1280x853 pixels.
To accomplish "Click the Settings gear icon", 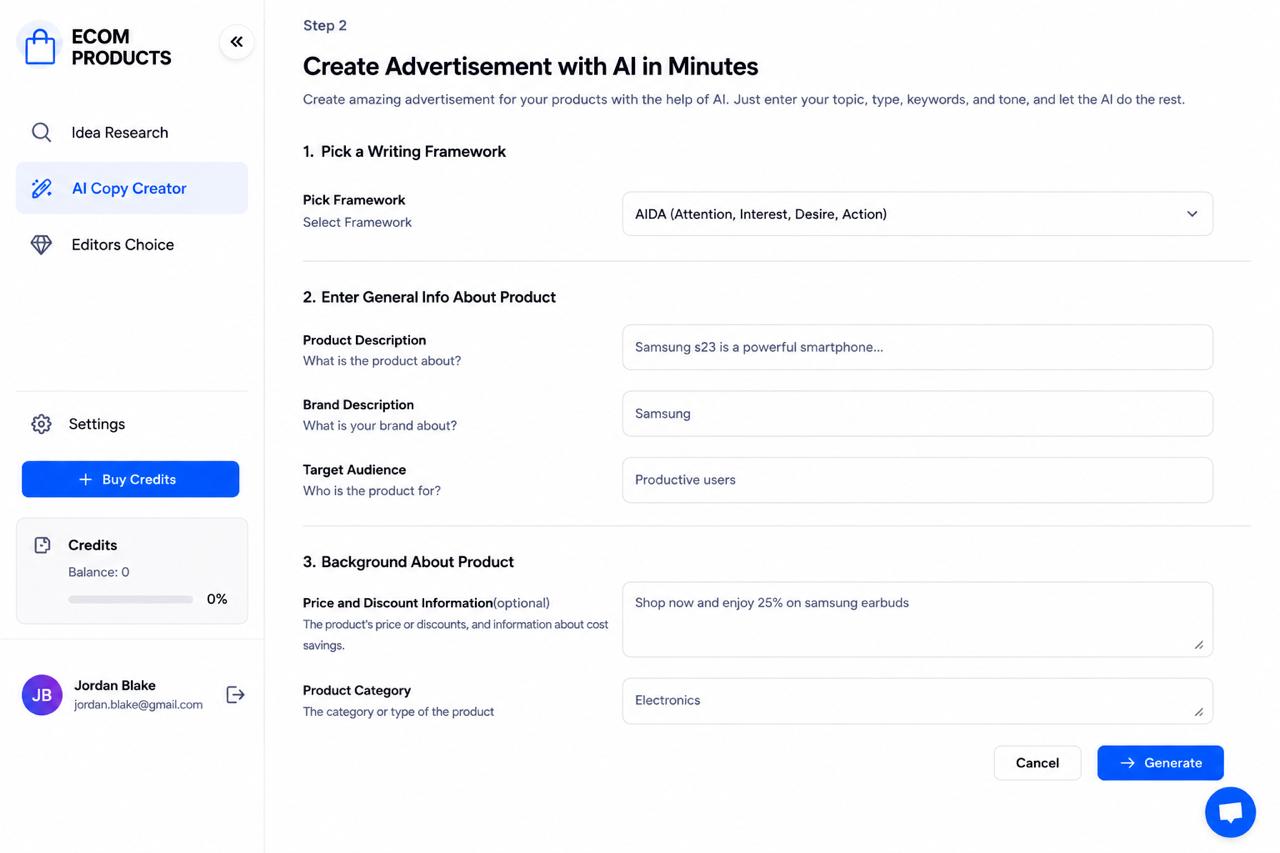I will tap(41, 424).
